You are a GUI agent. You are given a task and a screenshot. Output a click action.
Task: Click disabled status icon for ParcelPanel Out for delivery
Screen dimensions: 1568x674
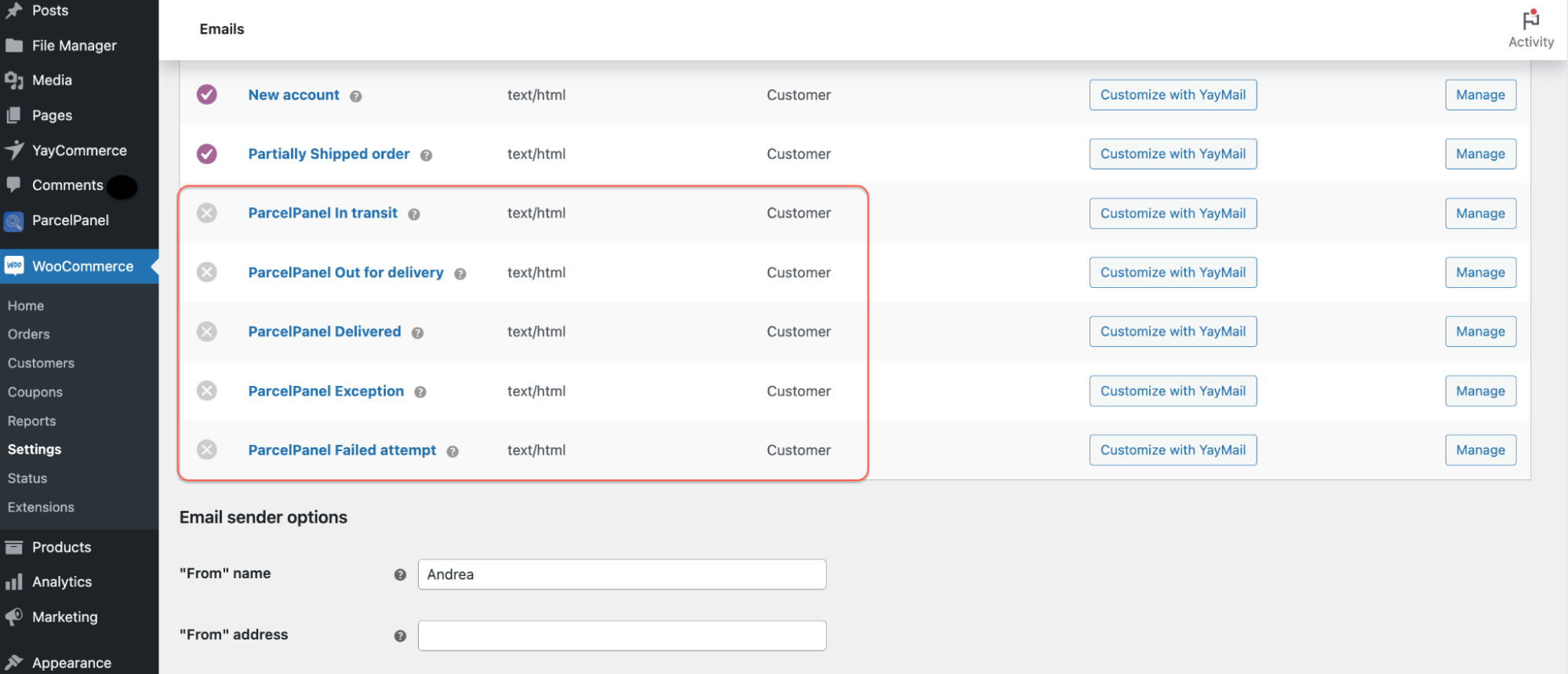(x=207, y=272)
